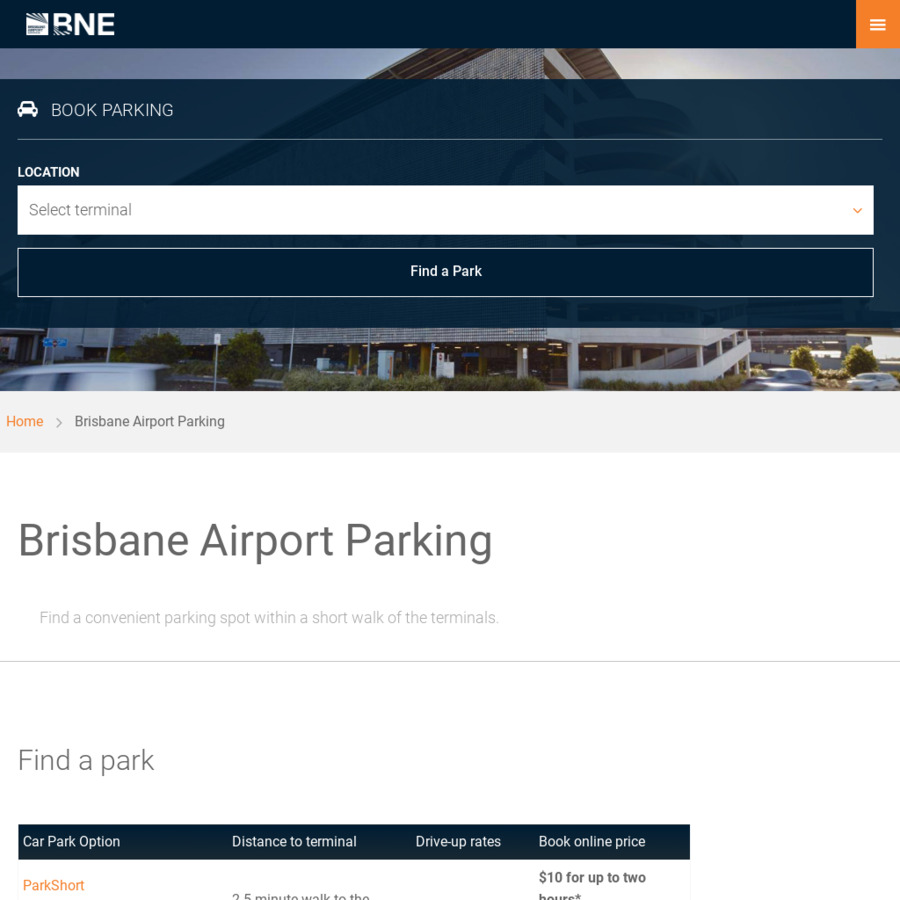Click the Car Park Option column header

pos(72,842)
